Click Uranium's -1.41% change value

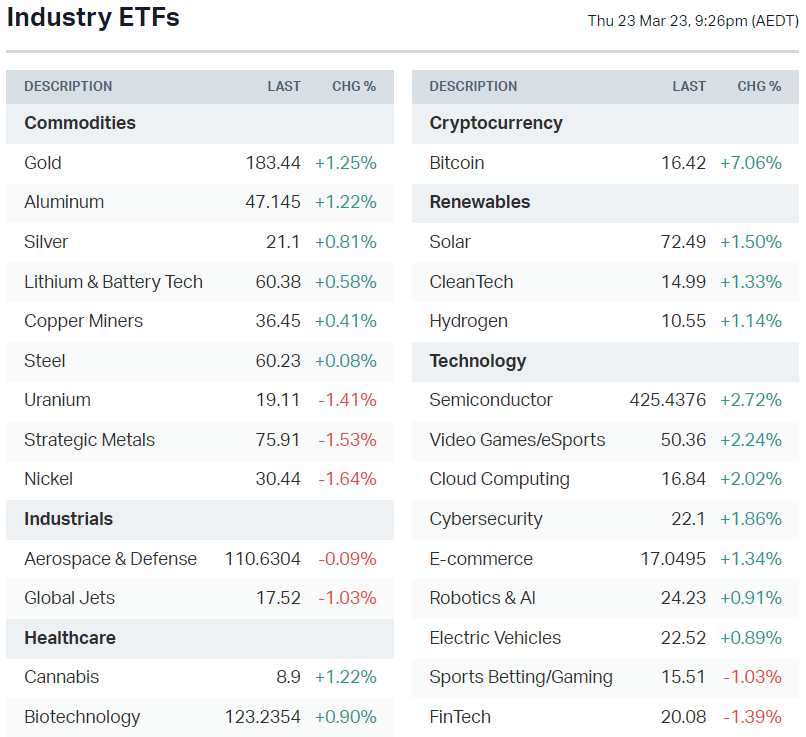(x=347, y=400)
